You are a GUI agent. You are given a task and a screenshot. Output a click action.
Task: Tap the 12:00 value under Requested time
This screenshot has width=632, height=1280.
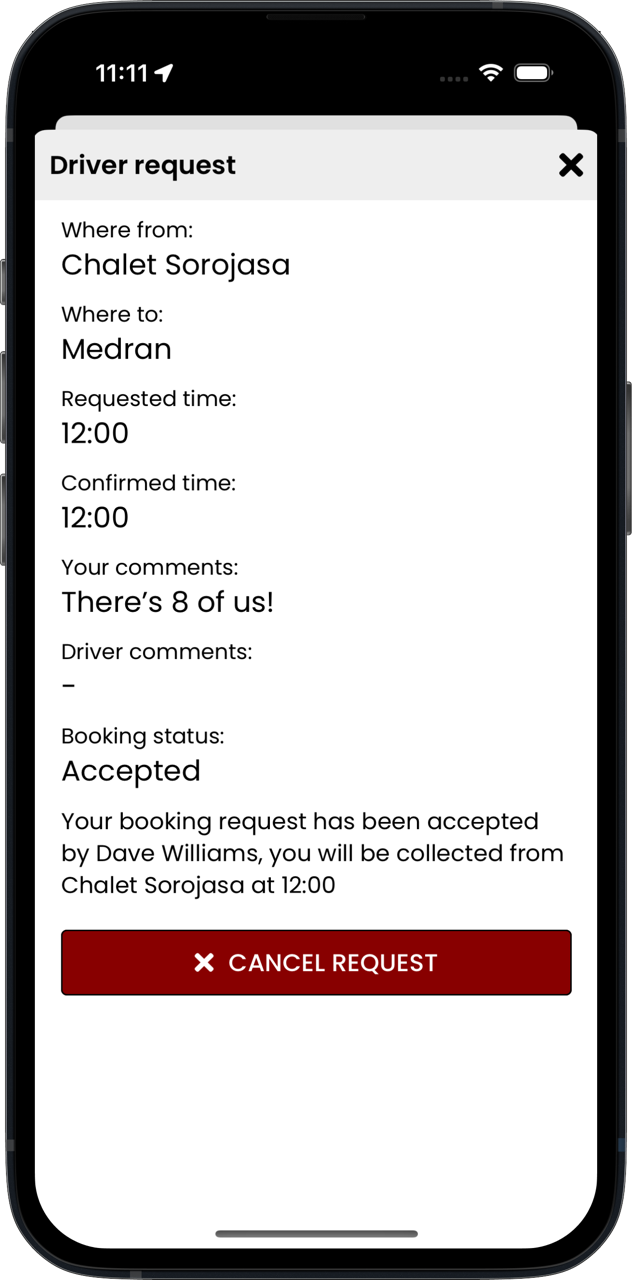coord(95,433)
